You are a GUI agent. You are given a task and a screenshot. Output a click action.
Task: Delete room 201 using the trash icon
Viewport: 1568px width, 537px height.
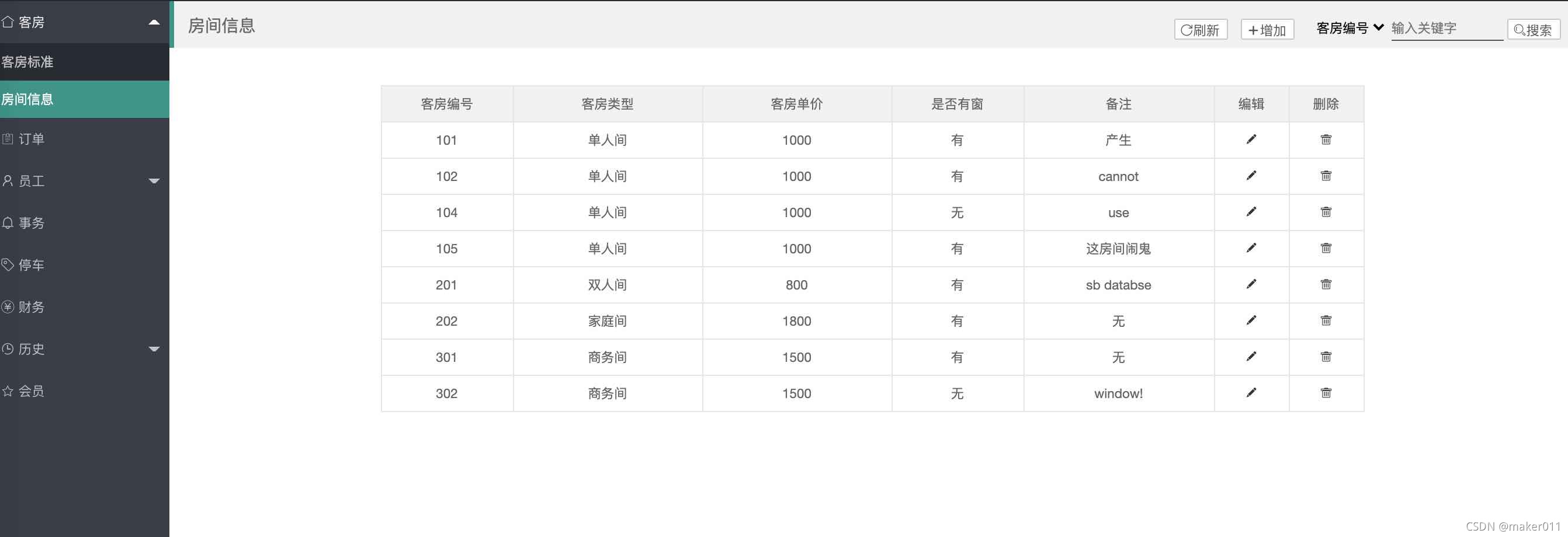(1326, 284)
